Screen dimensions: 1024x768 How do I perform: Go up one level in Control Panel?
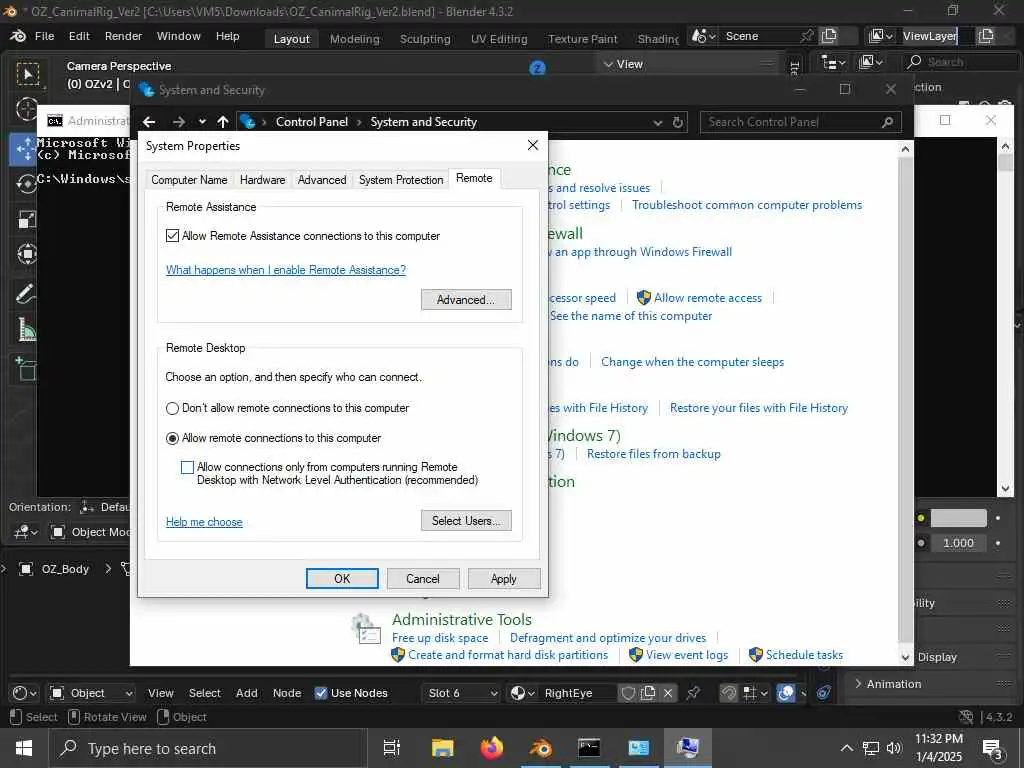pos(223,122)
